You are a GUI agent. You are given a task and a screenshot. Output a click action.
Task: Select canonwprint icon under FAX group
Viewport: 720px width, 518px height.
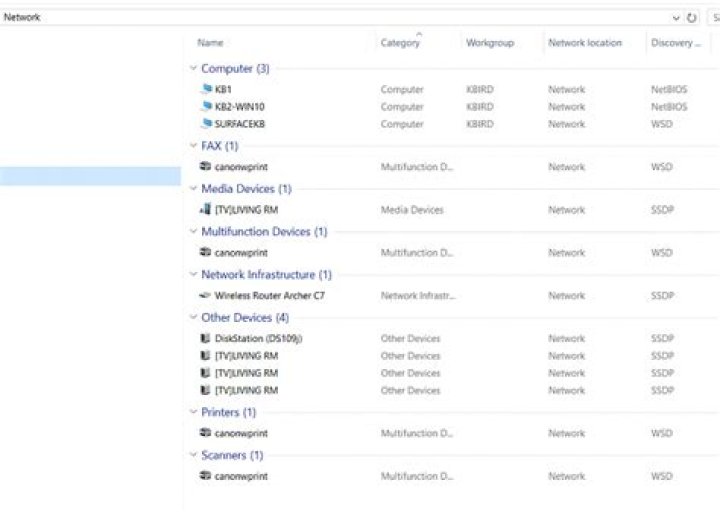pos(206,167)
